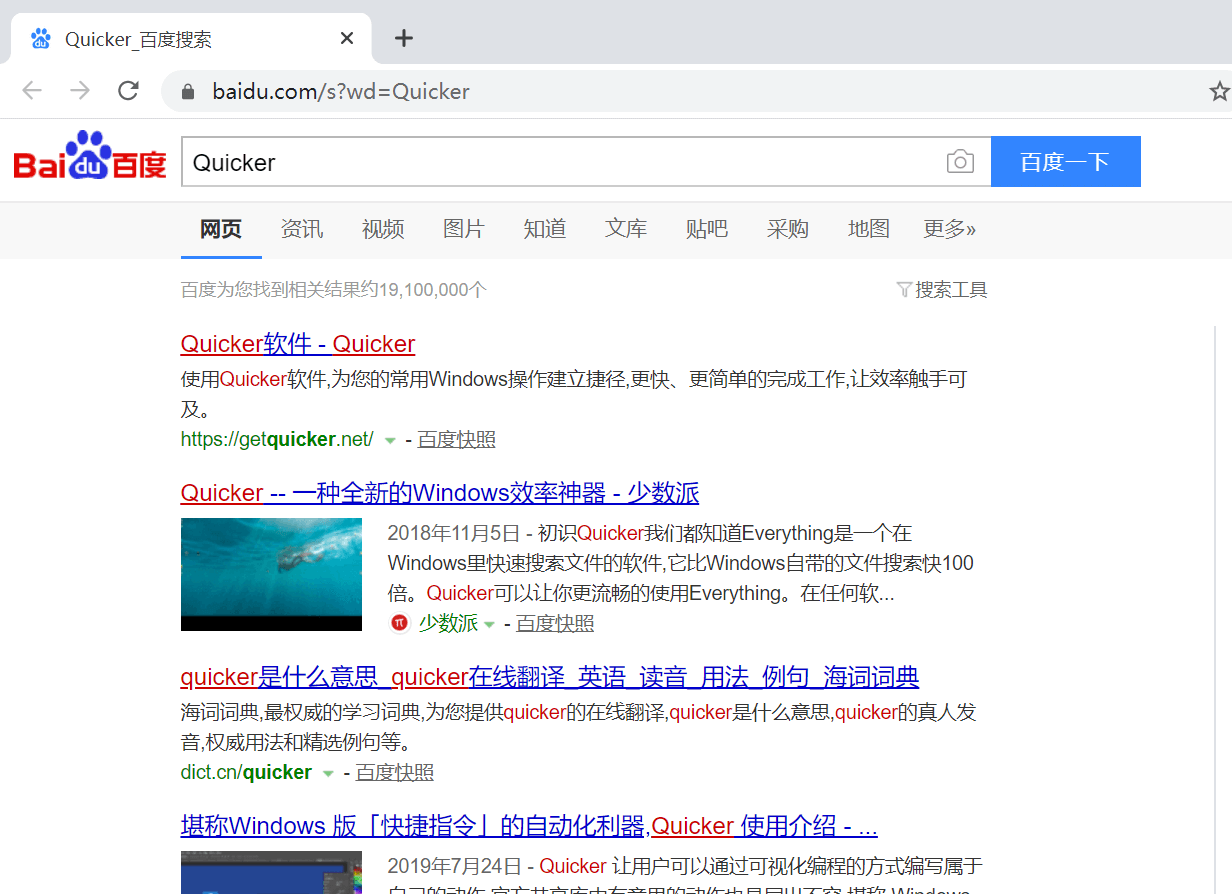Expand arrow beside getquicker.net URL

coord(390,440)
